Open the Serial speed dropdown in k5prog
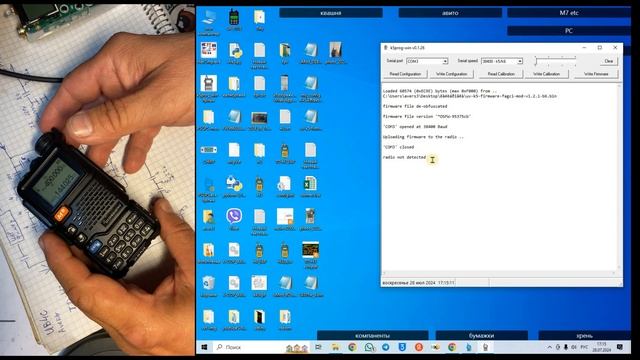The image size is (640, 360). pyautogui.click(x=502, y=61)
